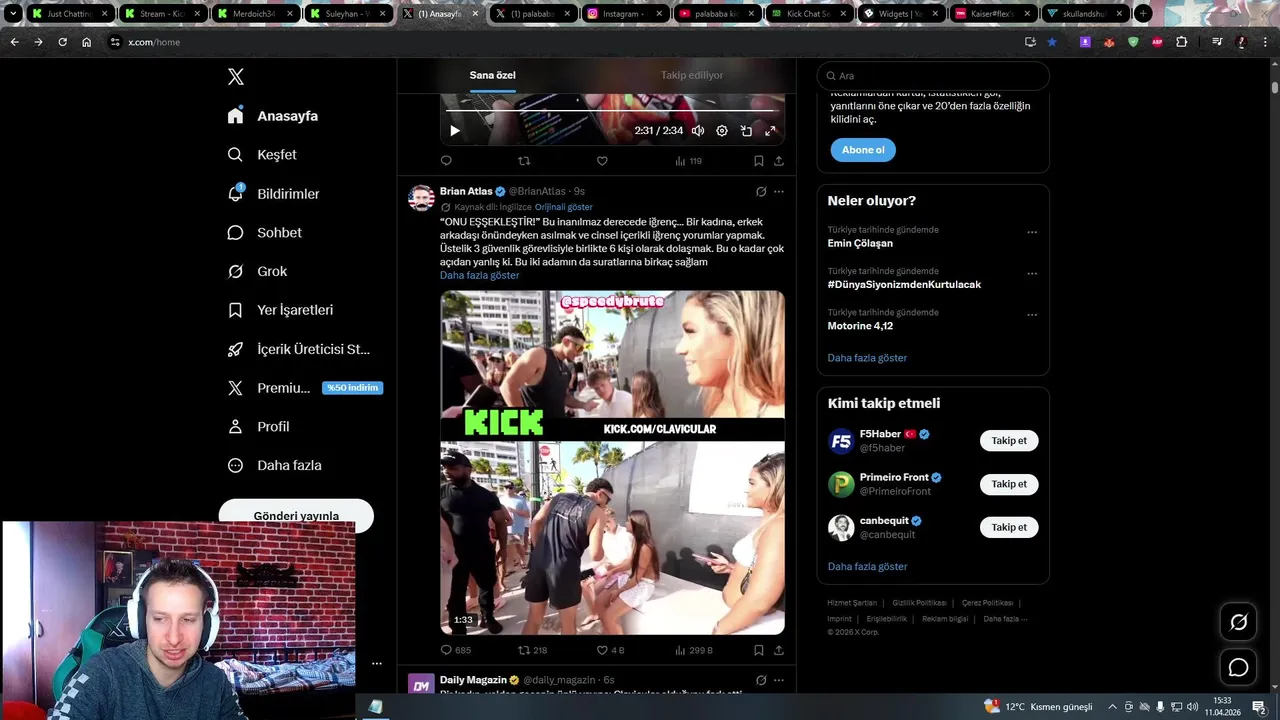
Task: Open Grok from the sidebar
Action: 257,271
